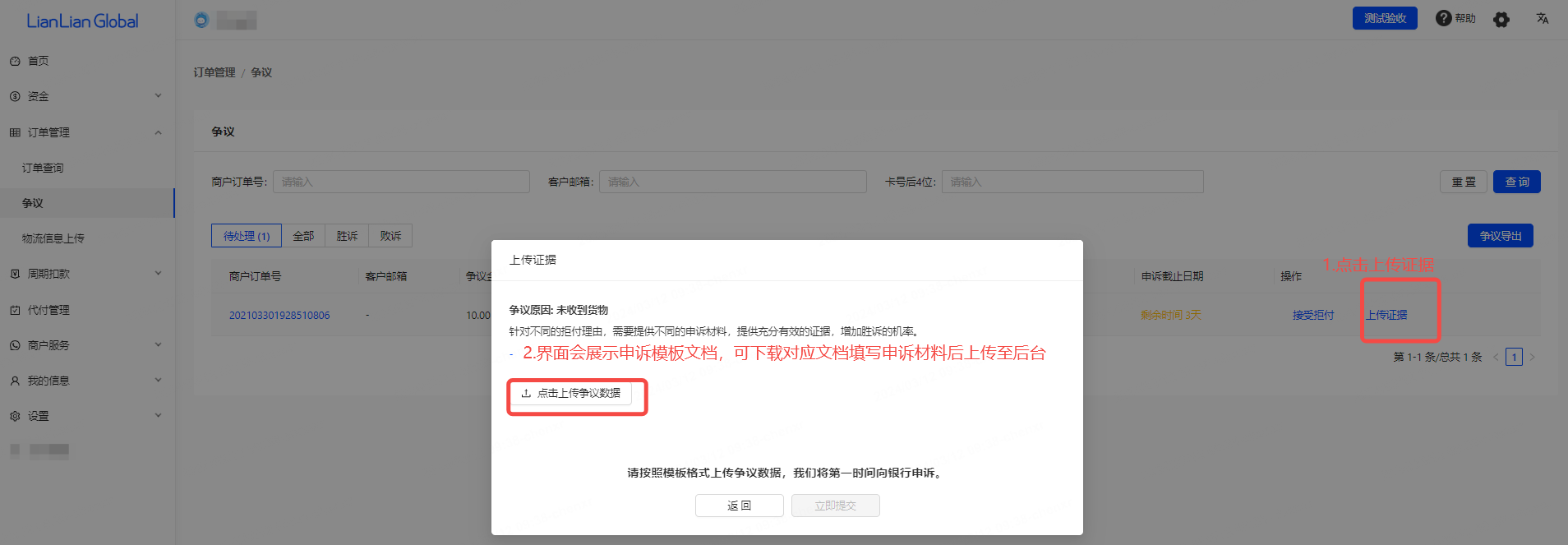Click the 订单管理 table icon

15,132
